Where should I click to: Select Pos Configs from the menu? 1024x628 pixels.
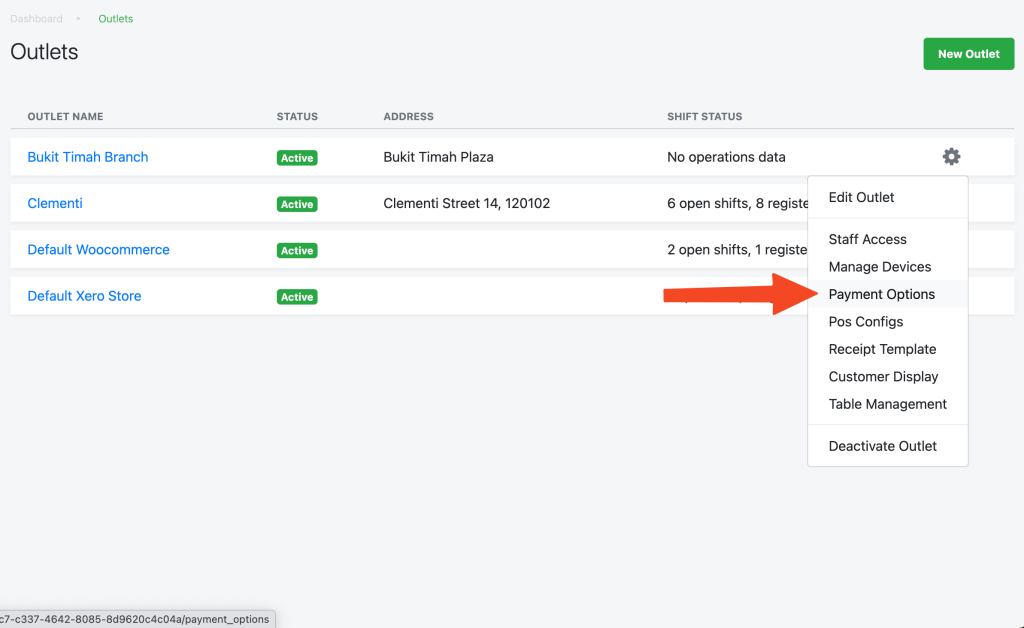(865, 322)
